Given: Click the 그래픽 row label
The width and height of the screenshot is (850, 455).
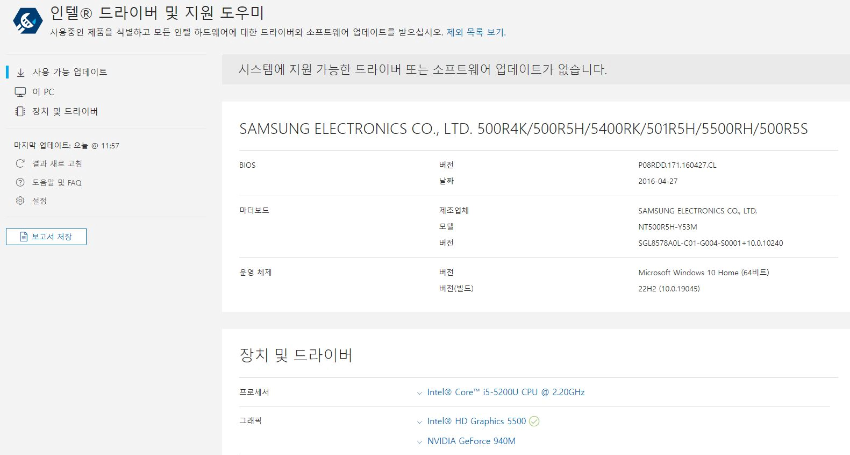Looking at the screenshot, I should (250, 421).
